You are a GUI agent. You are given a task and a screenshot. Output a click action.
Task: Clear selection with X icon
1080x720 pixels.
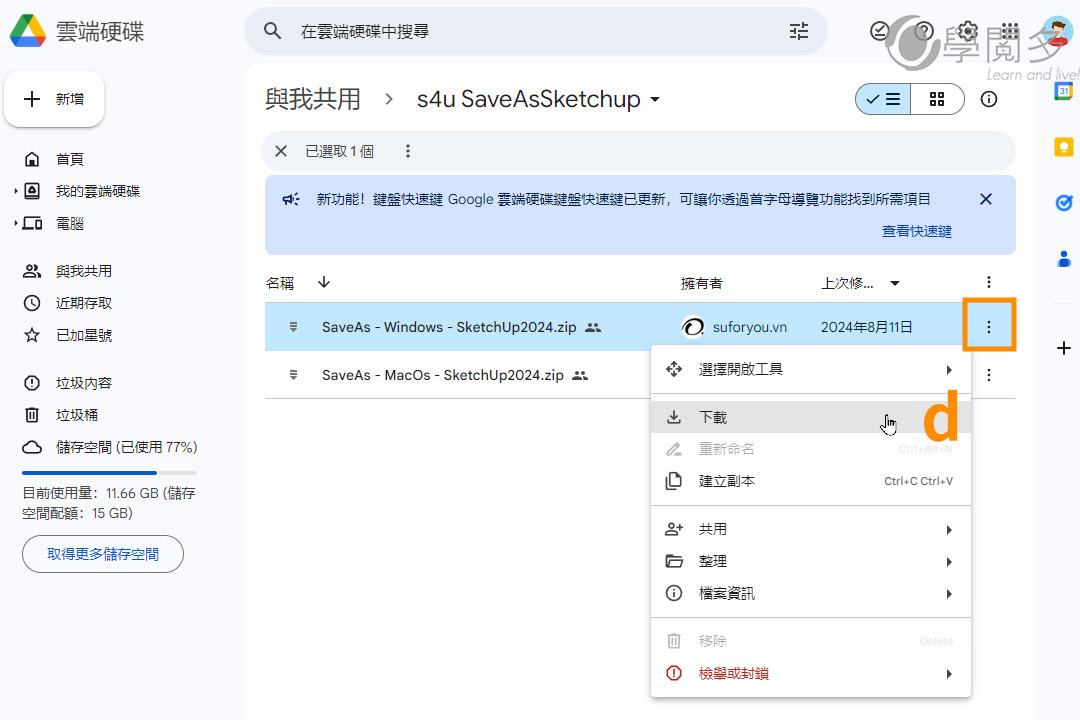(x=281, y=151)
